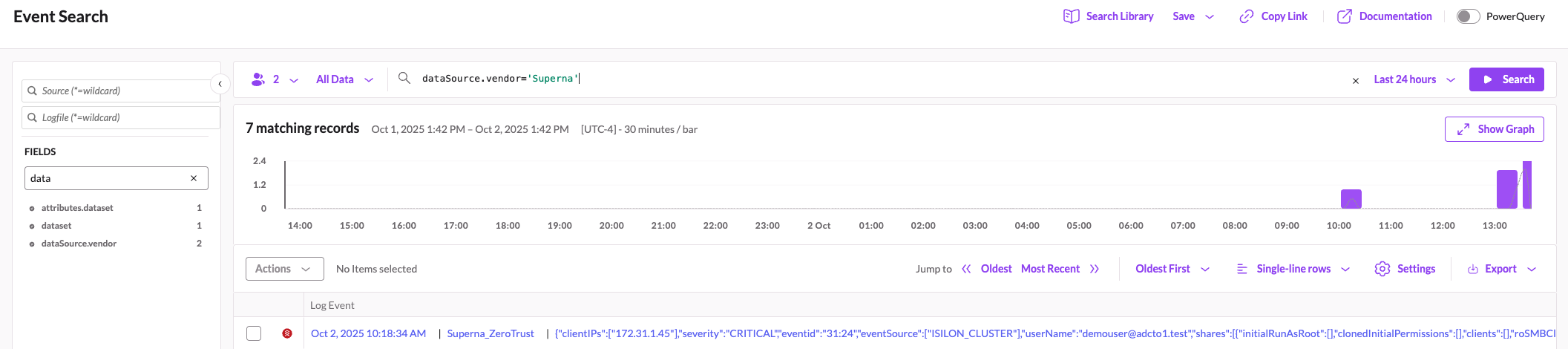Open the All Data dropdown

click(344, 79)
